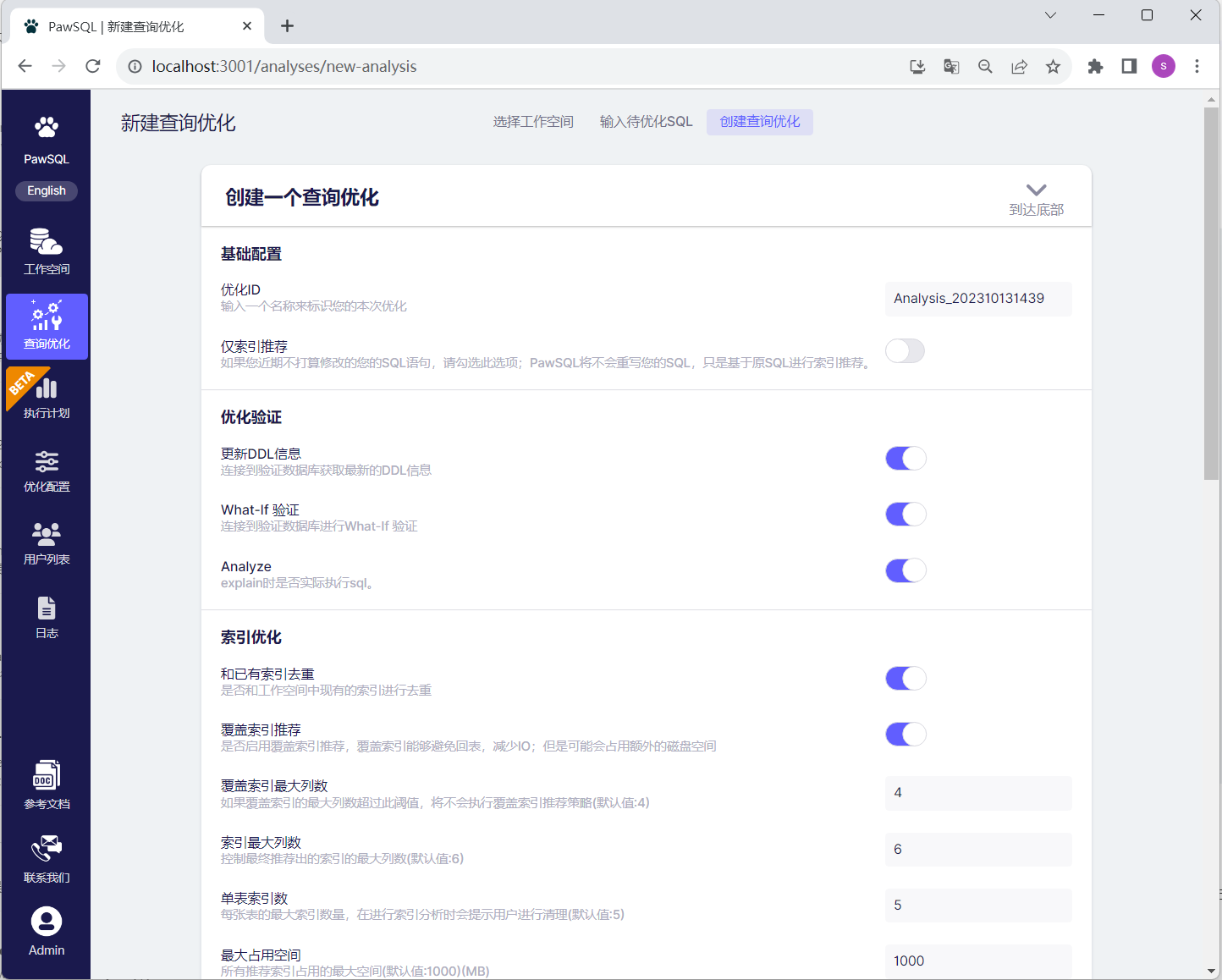Click the 到达底部 chevron to jump down
1222x980 pixels.
1036,191
